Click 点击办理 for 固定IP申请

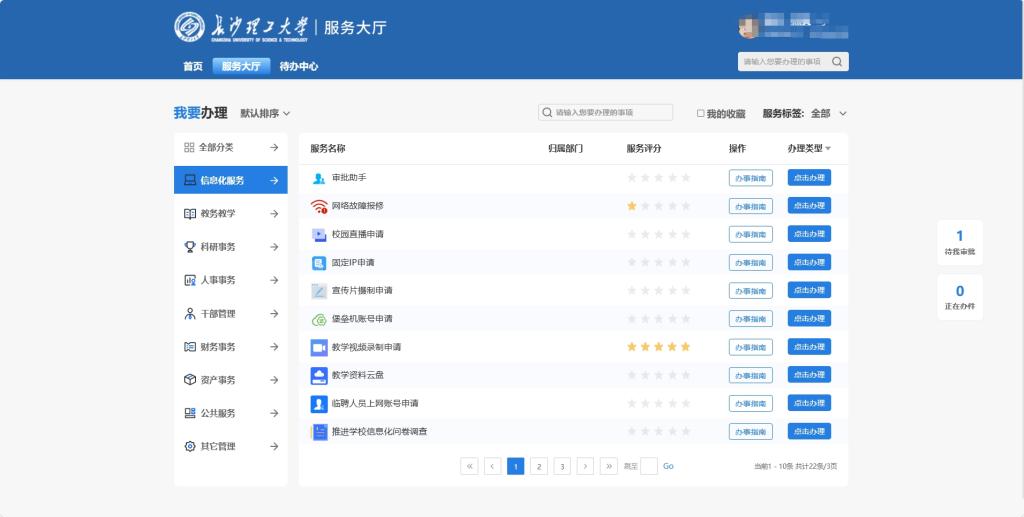coord(809,262)
